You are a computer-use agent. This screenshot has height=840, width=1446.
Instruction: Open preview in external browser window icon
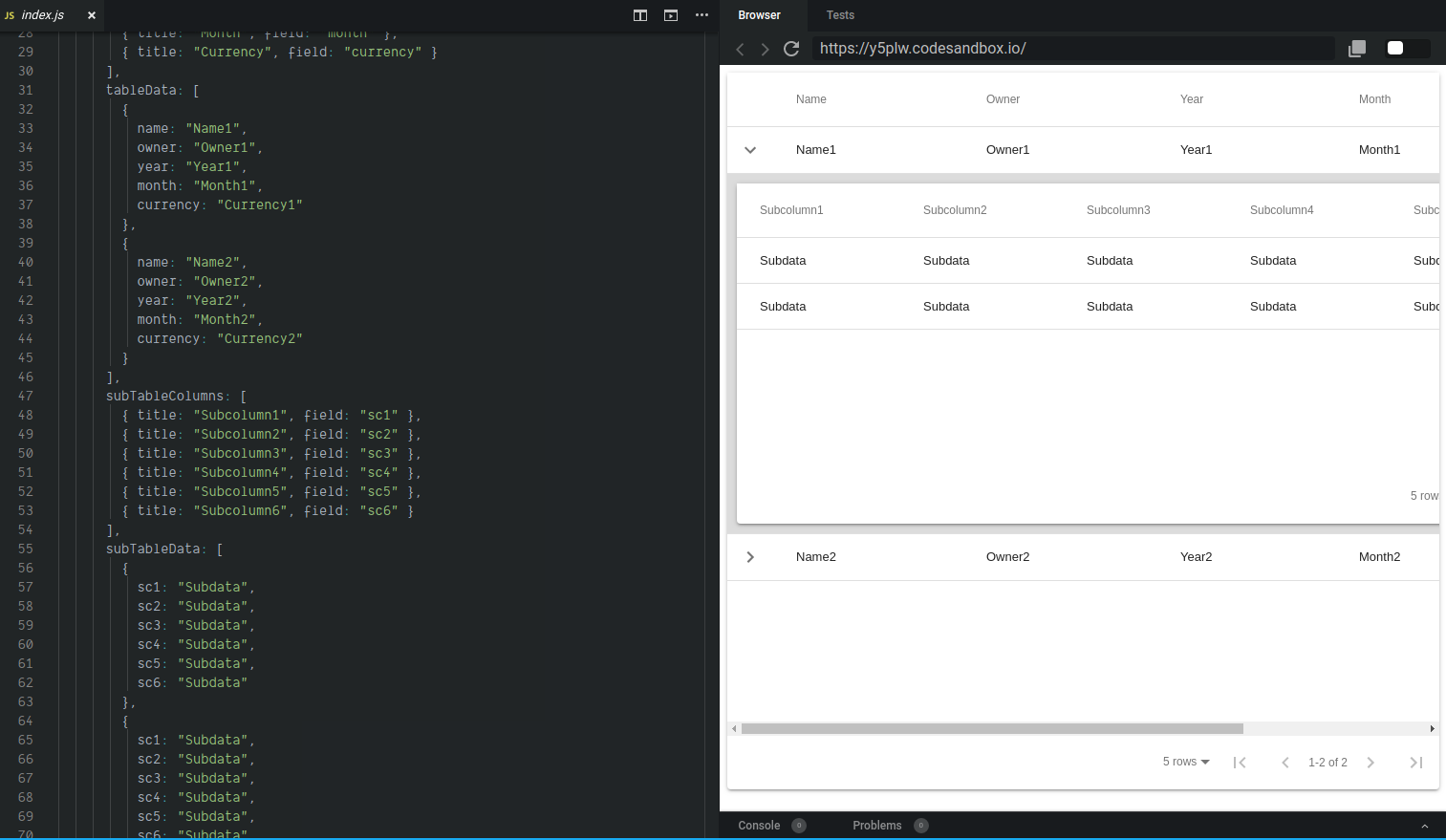pos(1356,49)
